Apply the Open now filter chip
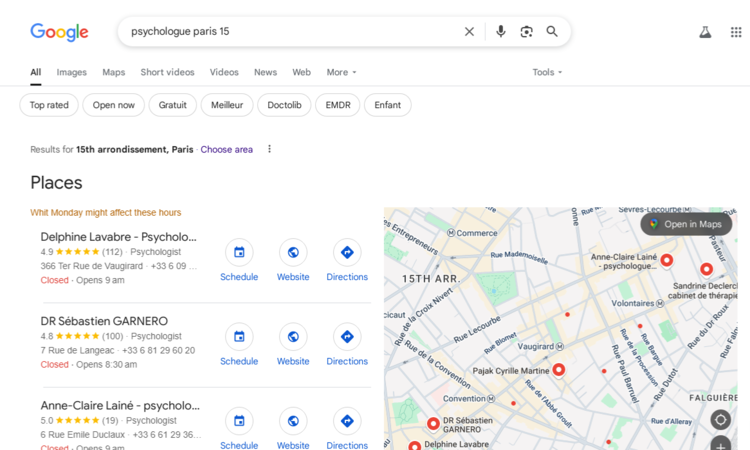750x450 pixels. tap(113, 105)
